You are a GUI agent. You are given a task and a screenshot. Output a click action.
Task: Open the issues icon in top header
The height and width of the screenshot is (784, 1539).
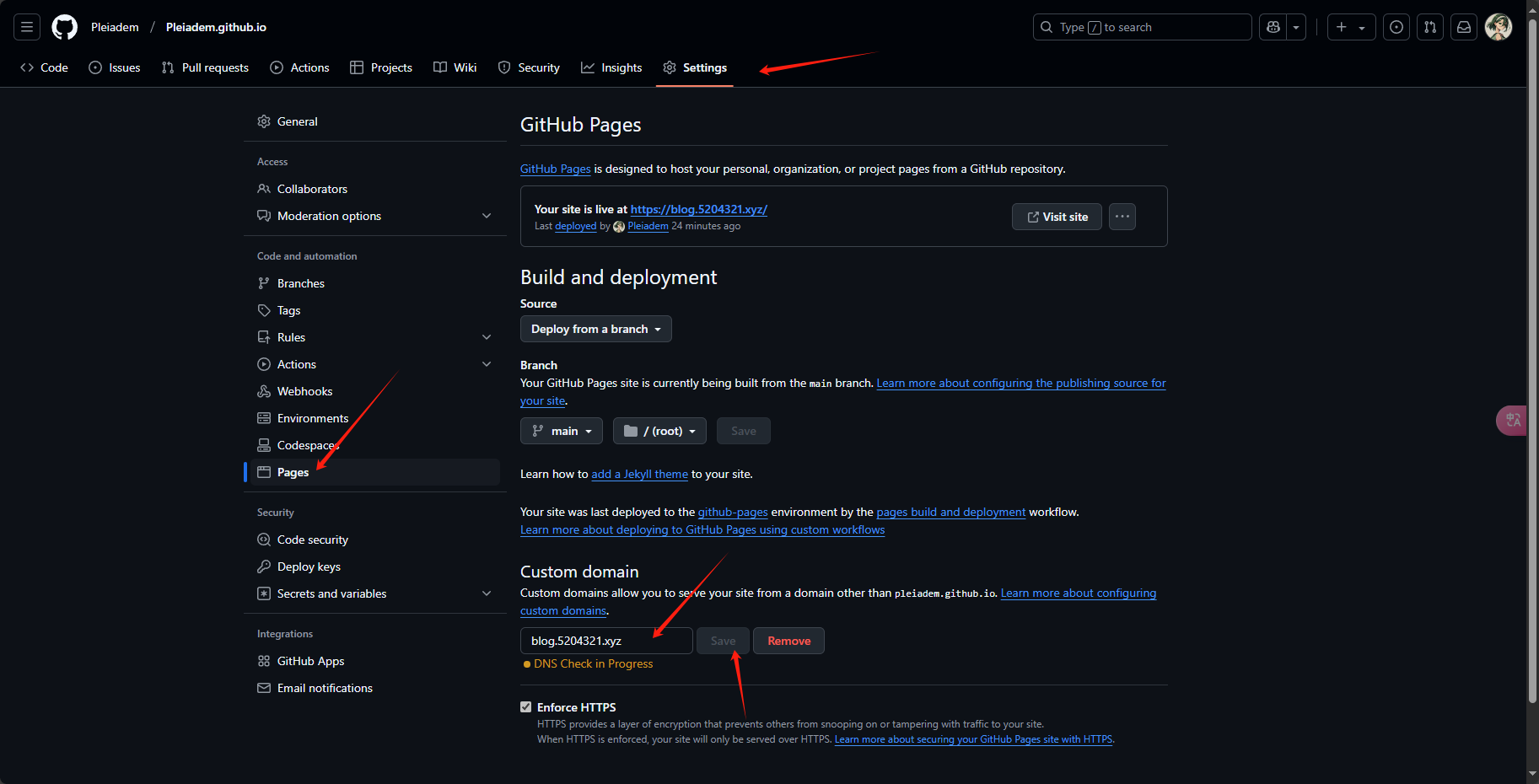[x=1396, y=27]
